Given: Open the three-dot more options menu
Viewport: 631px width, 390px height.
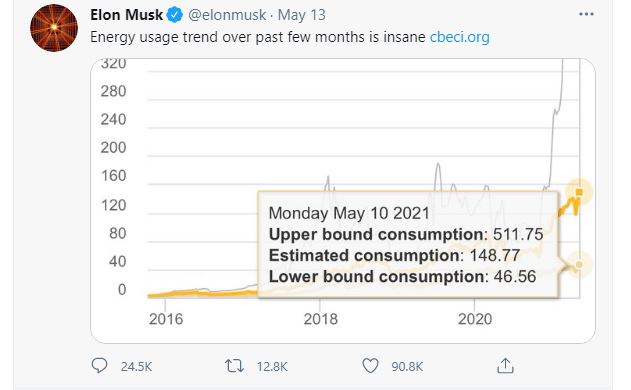Looking at the screenshot, I should tap(586, 14).
